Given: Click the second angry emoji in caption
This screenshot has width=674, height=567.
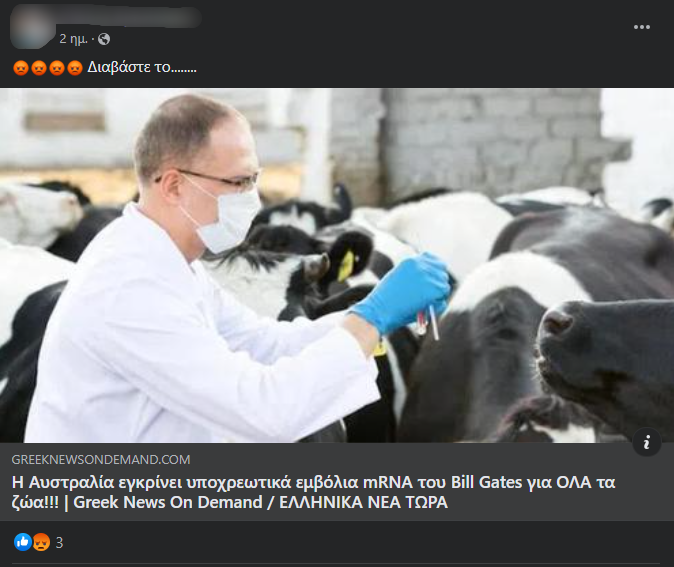Looking at the screenshot, I should [39, 68].
